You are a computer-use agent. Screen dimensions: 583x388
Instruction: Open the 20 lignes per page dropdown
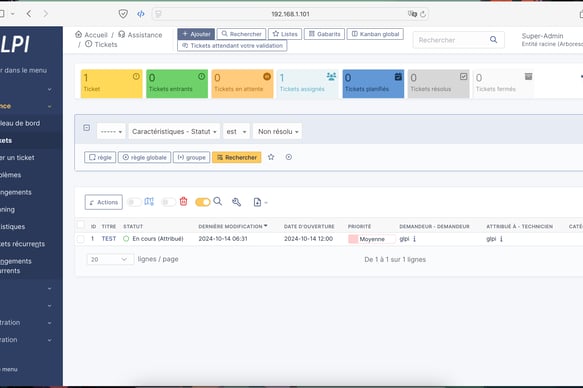pos(110,259)
